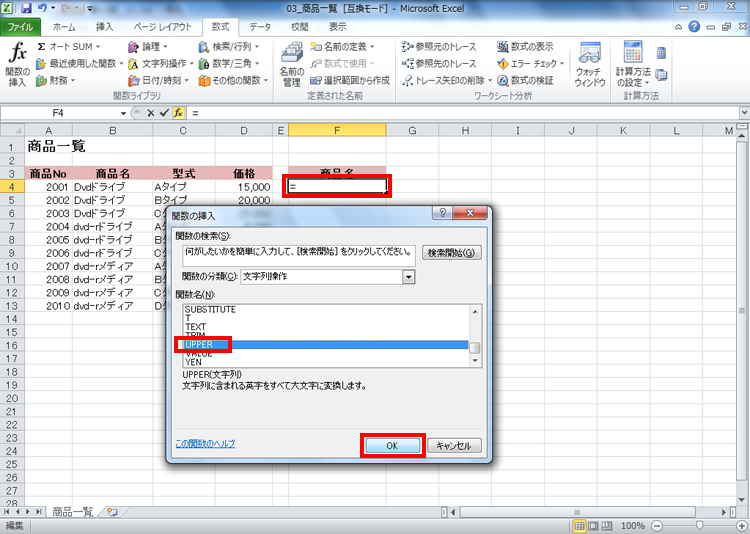
Task: Select Normal view in status bar
Action: [579, 526]
